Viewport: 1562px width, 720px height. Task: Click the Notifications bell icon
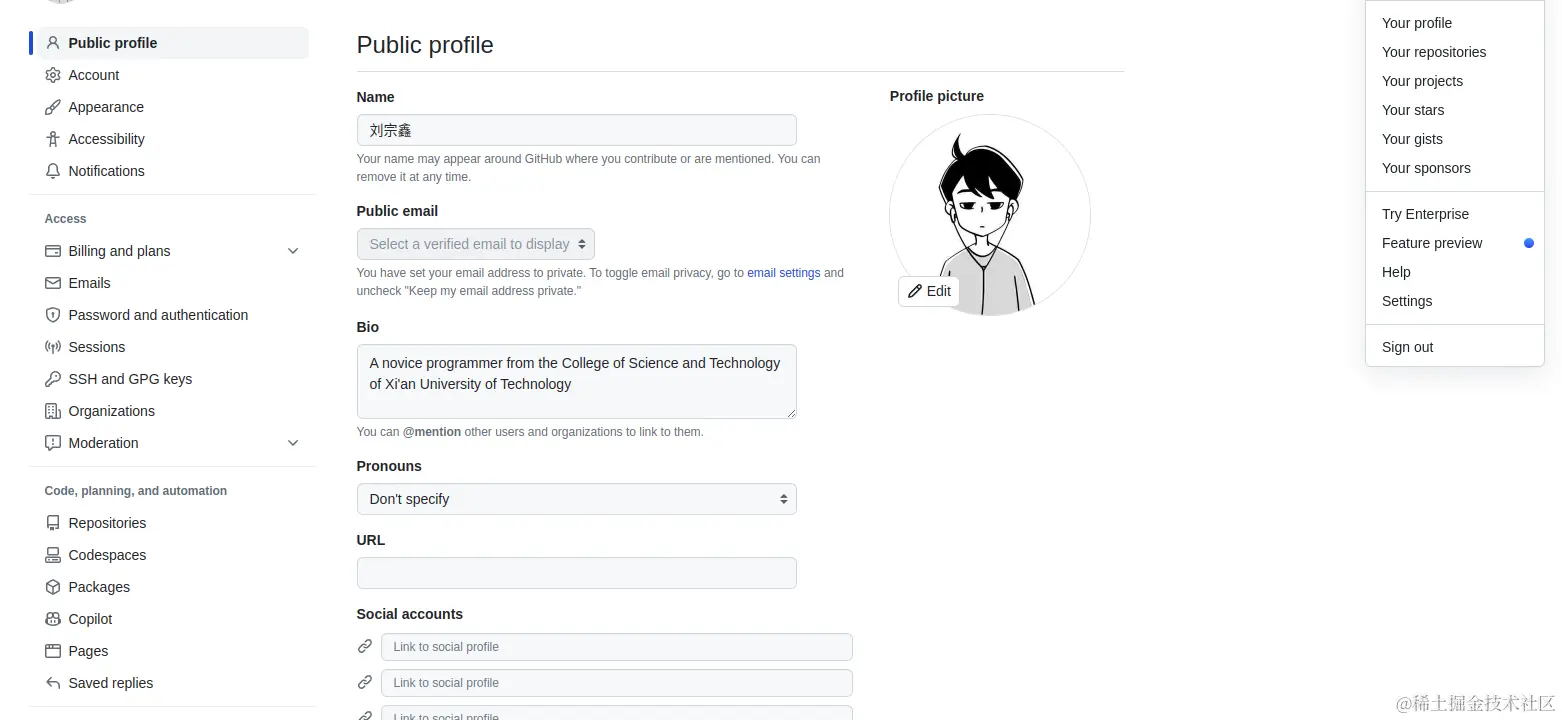53,171
